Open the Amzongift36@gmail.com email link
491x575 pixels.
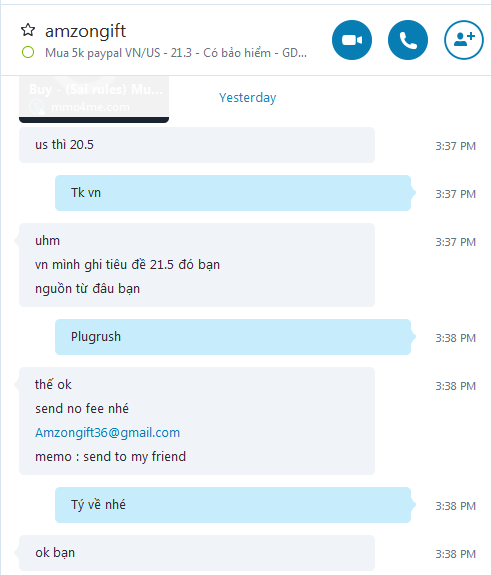point(107,433)
